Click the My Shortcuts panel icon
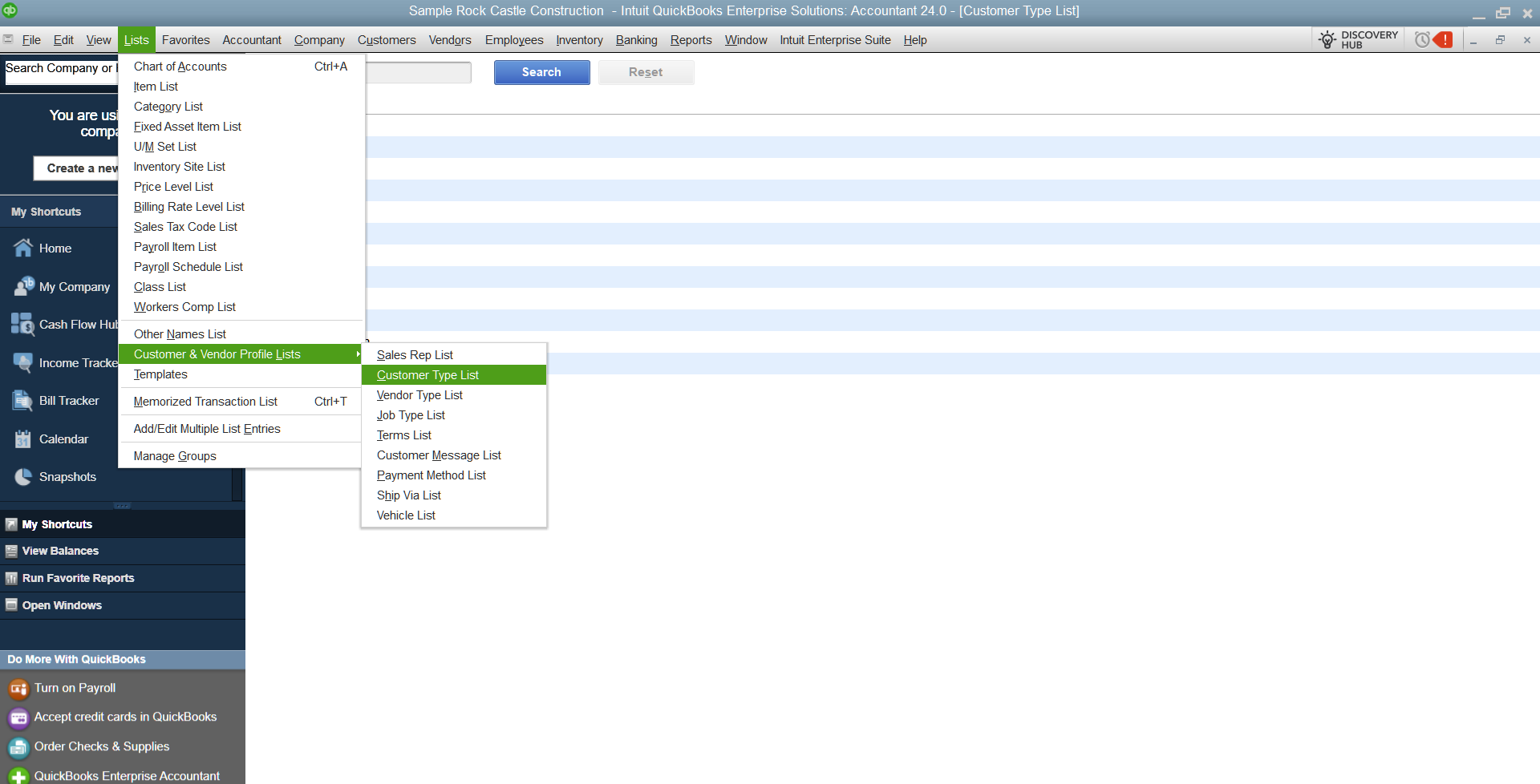This screenshot has height=784, width=1540. coord(11,524)
